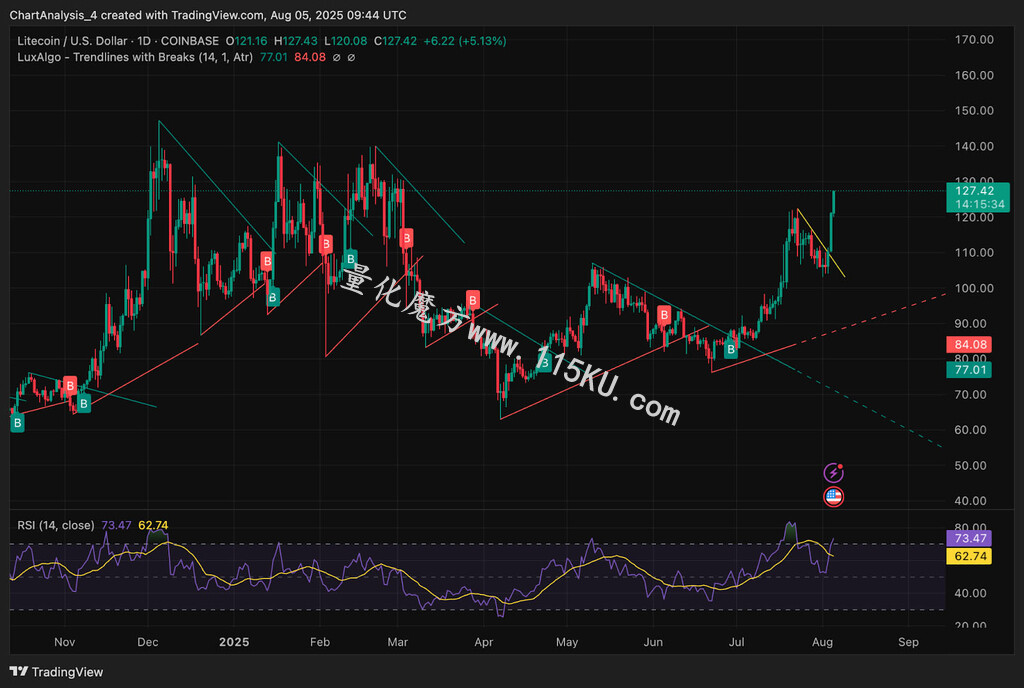Click the 2025 year label on the time axis

click(x=234, y=642)
